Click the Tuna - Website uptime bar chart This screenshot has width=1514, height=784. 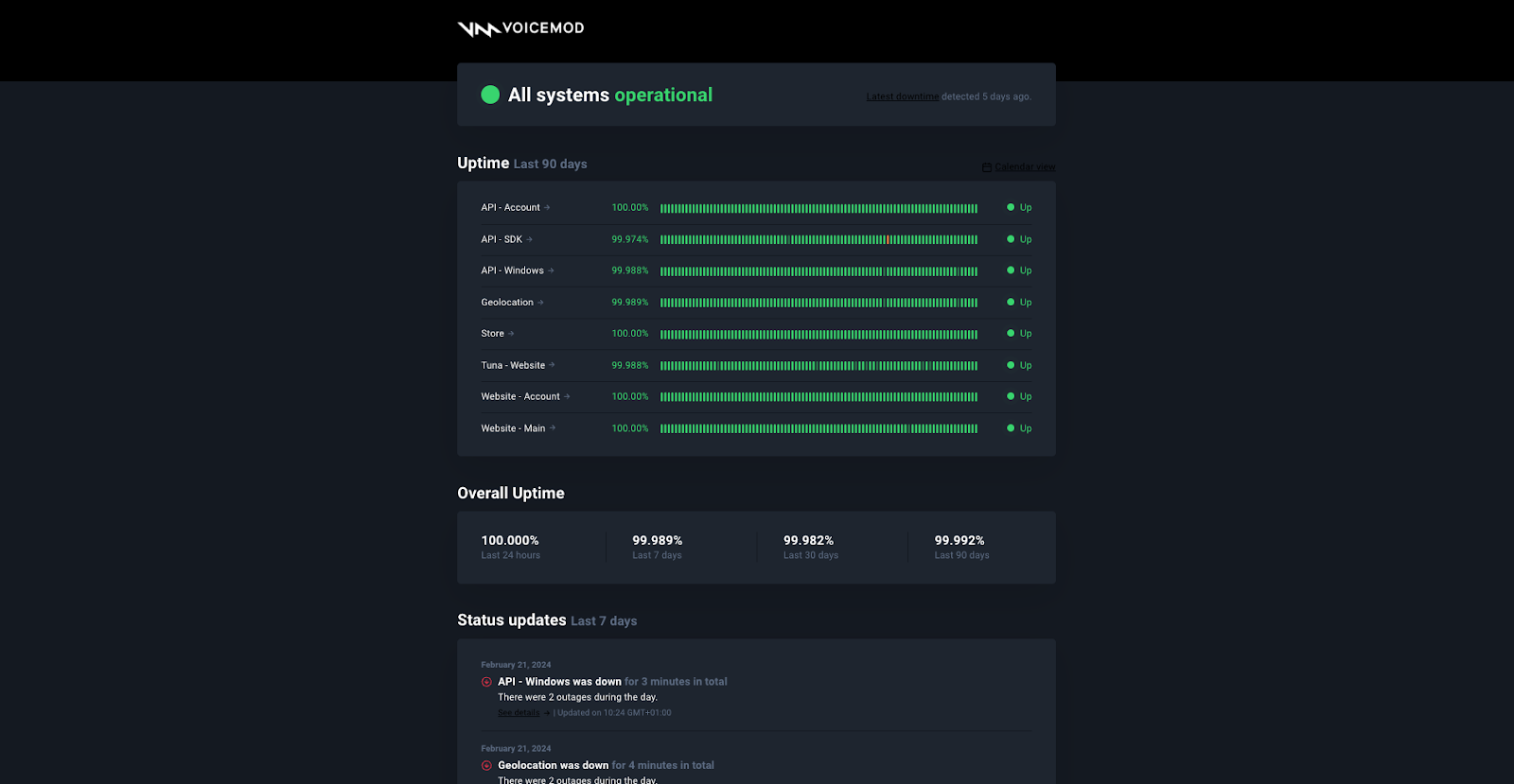[x=819, y=365]
